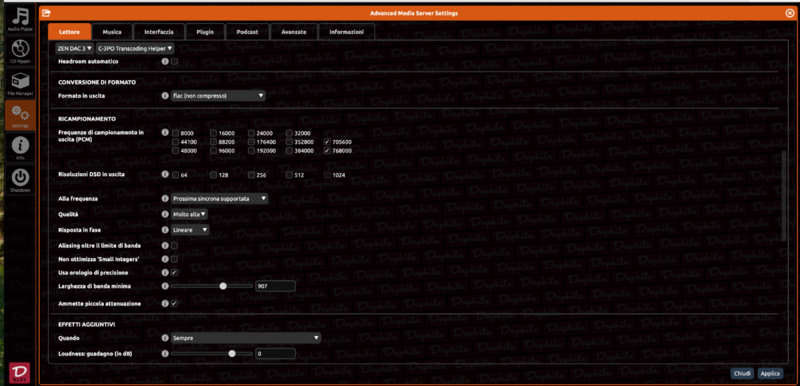Enable Headroom automatico checkbox
The height and width of the screenshot is (386, 800).
coord(174,61)
